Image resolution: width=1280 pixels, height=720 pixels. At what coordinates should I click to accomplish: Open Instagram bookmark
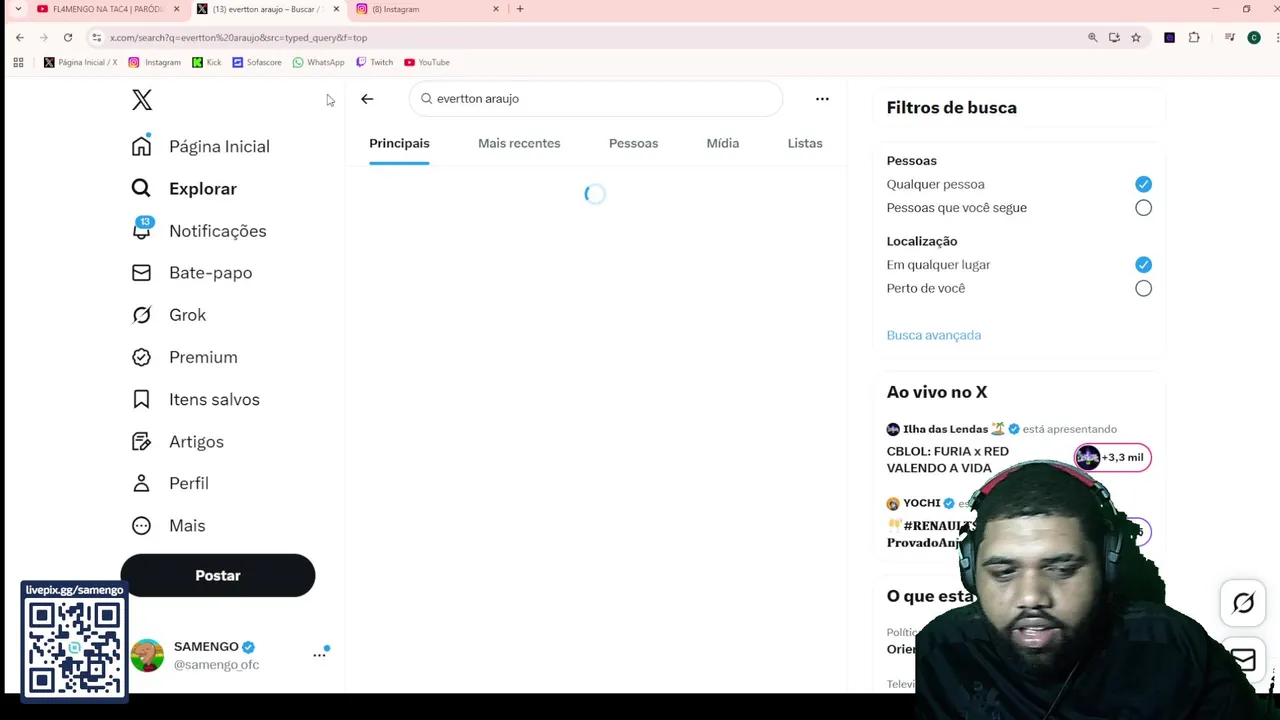tap(155, 62)
